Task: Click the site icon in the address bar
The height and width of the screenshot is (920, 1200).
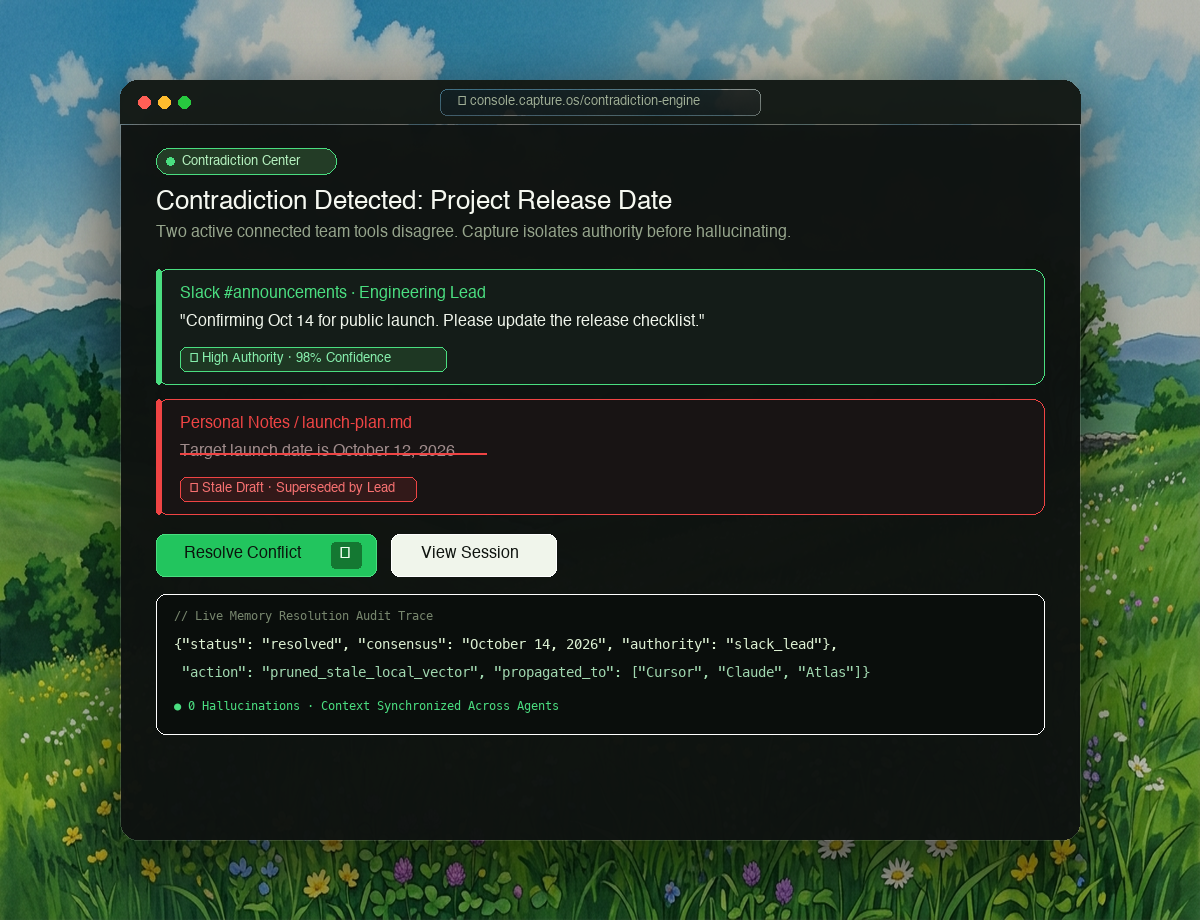Action: pos(462,101)
